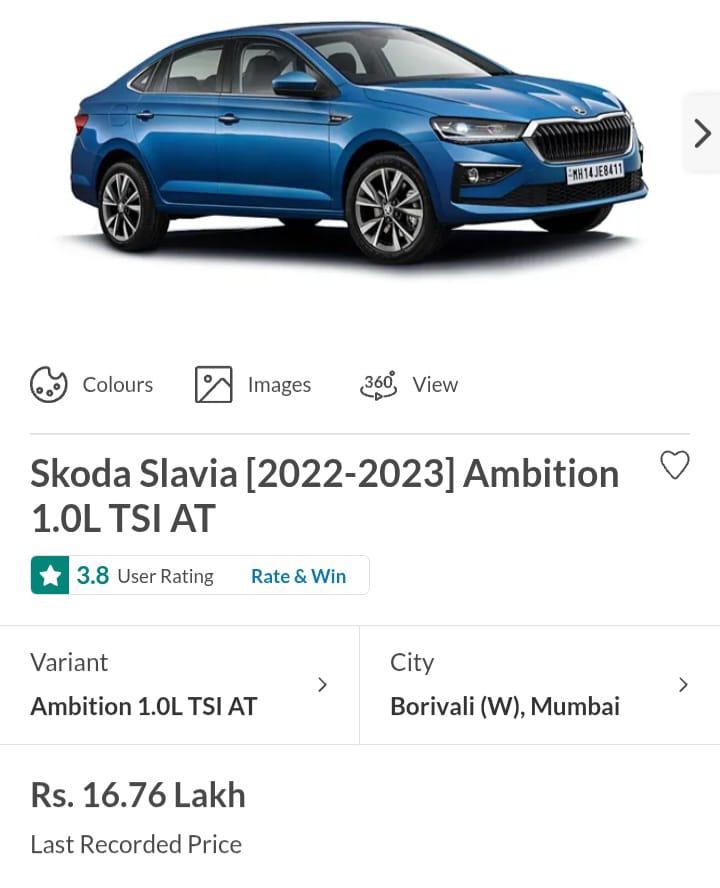Click the Rate & Win link
The image size is (720, 888).
click(x=299, y=576)
